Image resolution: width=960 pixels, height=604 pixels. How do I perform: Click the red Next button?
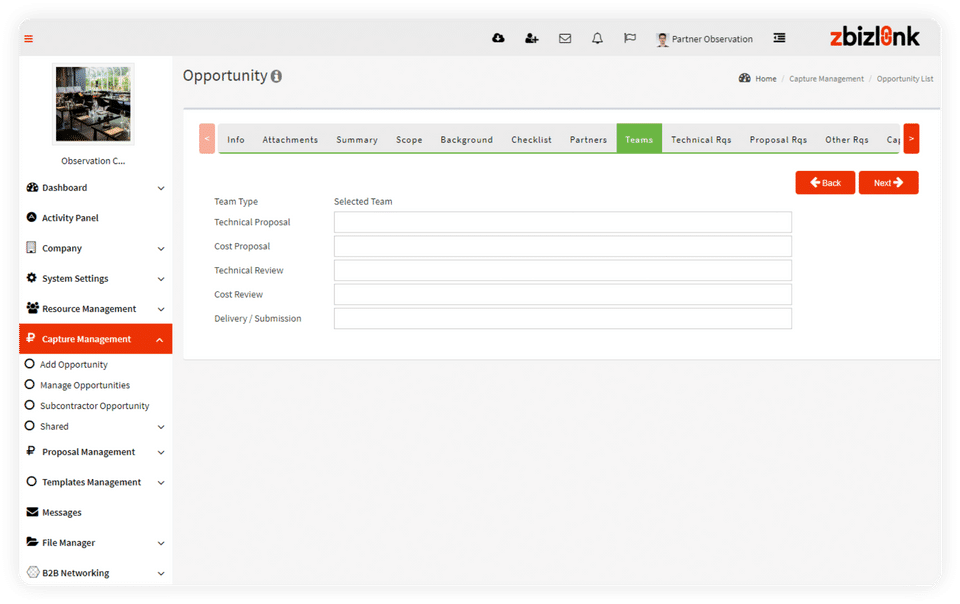(888, 182)
